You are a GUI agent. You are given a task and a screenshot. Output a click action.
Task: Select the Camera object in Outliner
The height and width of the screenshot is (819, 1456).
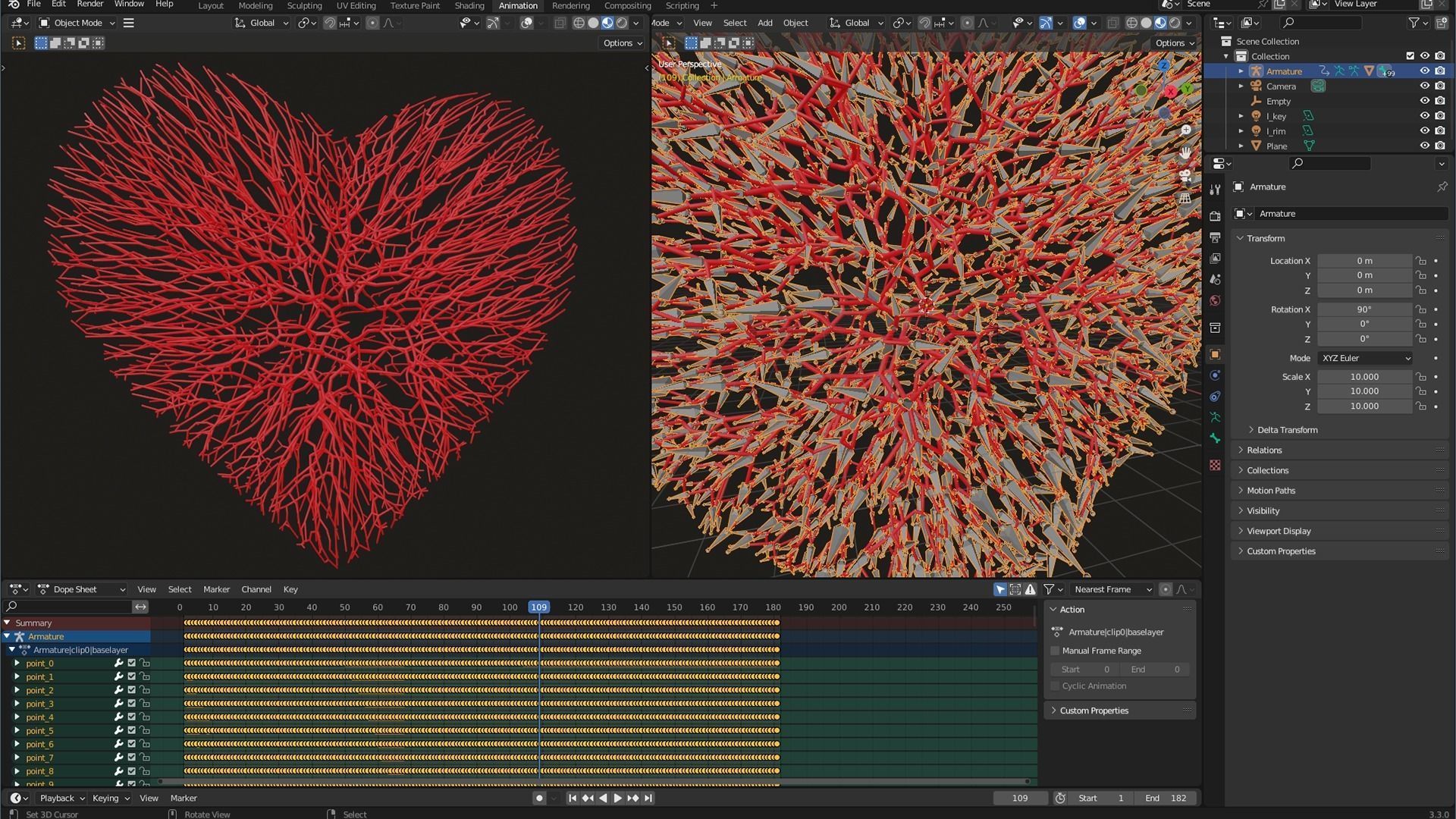pos(1280,86)
